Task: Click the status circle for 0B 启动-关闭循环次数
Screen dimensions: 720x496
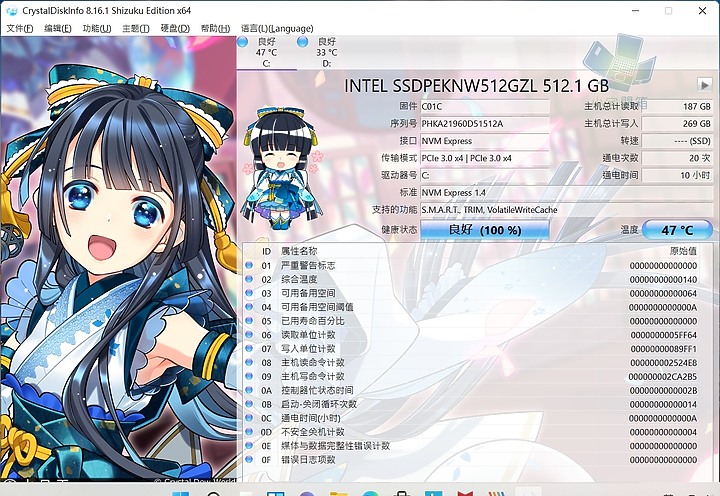Action: coord(249,404)
